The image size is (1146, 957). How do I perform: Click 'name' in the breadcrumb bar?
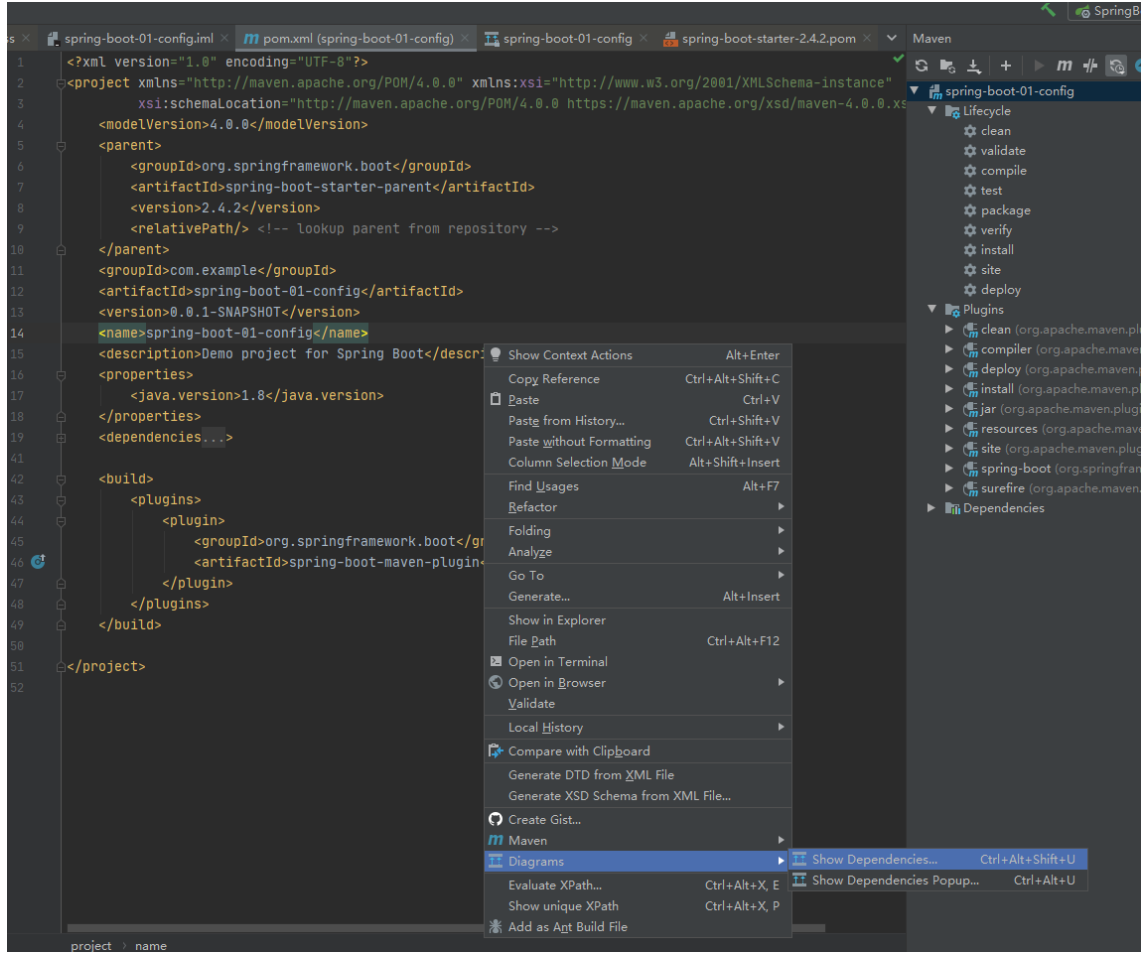point(151,945)
